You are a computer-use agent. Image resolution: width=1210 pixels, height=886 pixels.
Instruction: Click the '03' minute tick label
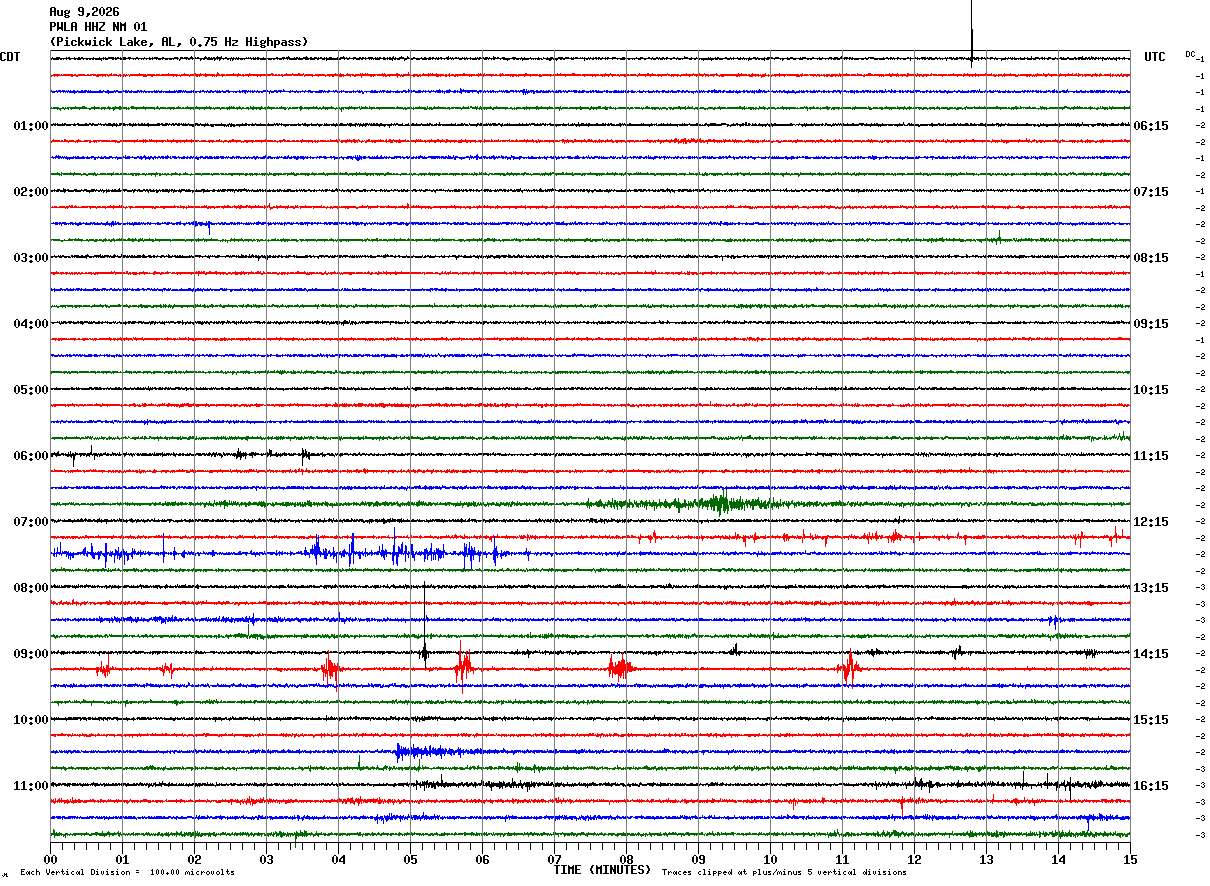coord(267,859)
